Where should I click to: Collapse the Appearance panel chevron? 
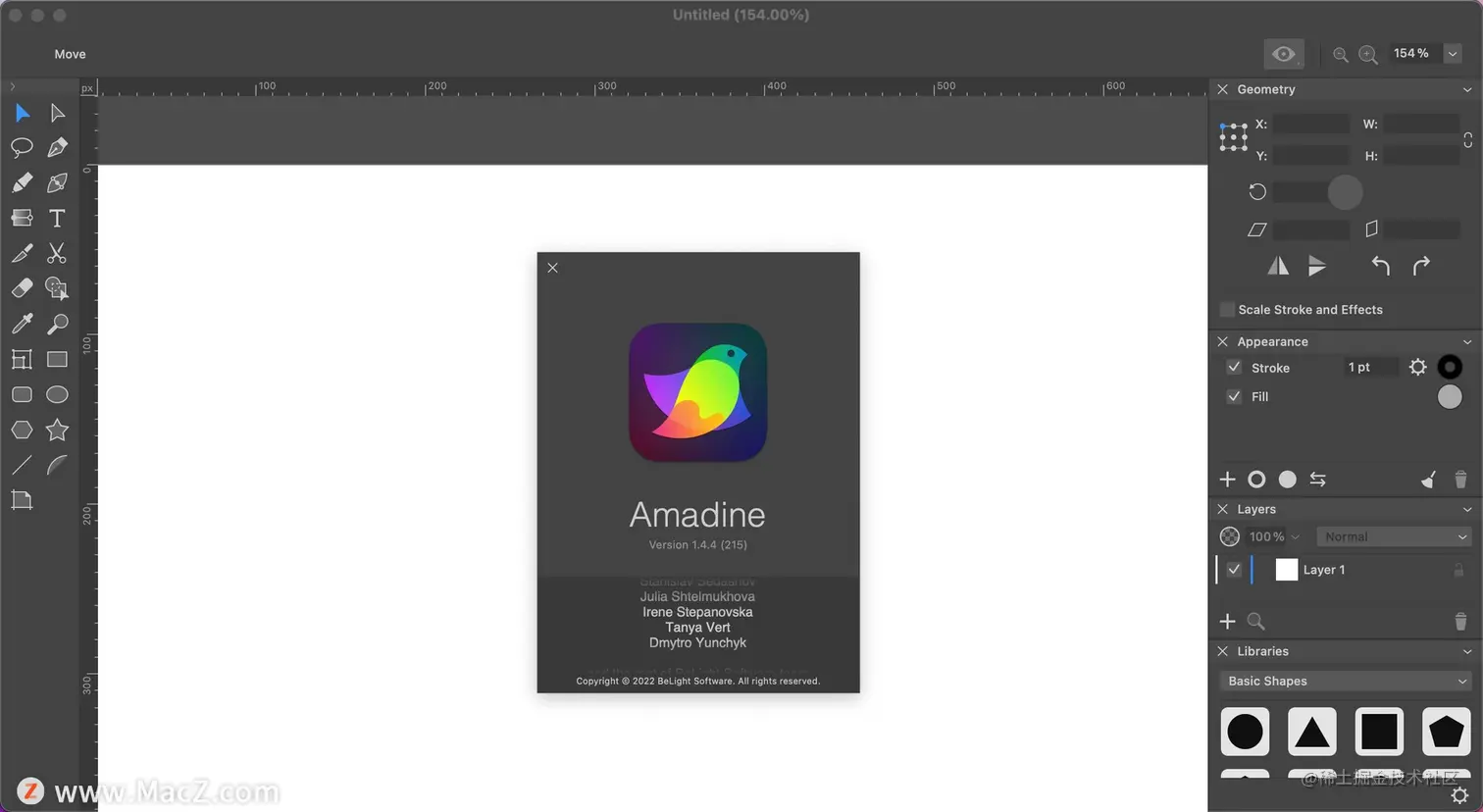[1467, 342]
